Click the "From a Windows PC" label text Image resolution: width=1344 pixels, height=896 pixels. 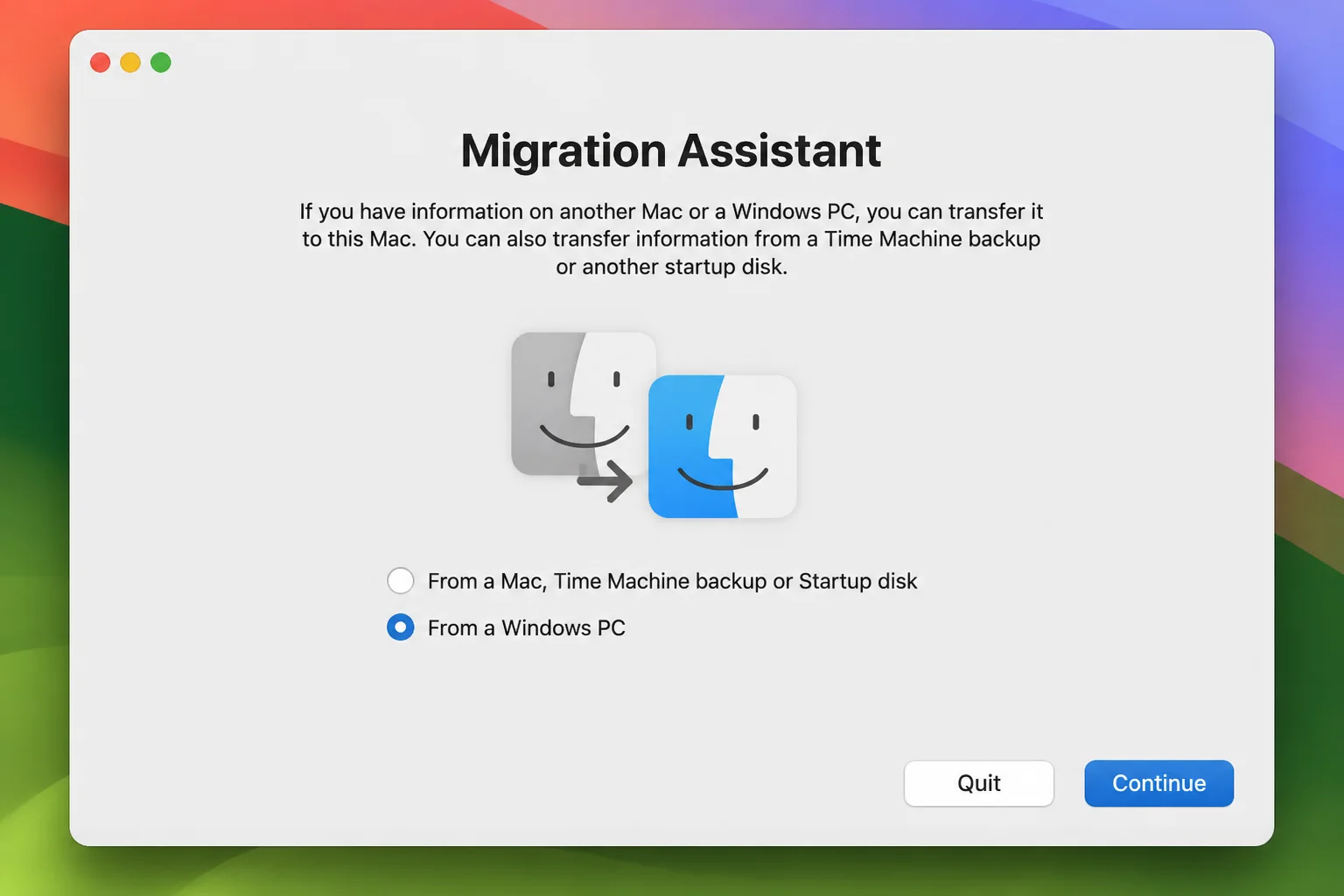527,628
